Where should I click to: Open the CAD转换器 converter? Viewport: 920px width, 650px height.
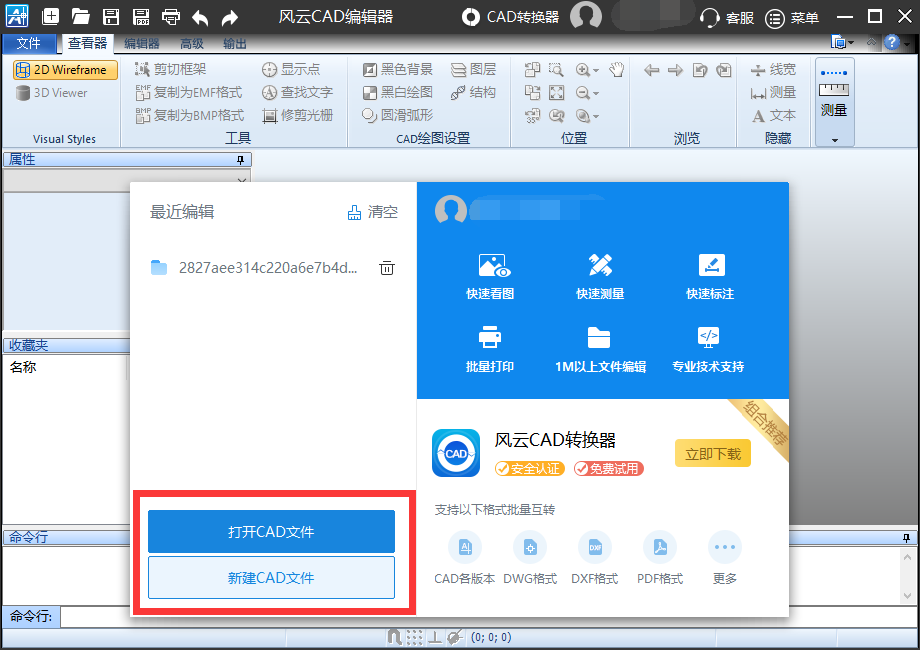[x=510, y=17]
